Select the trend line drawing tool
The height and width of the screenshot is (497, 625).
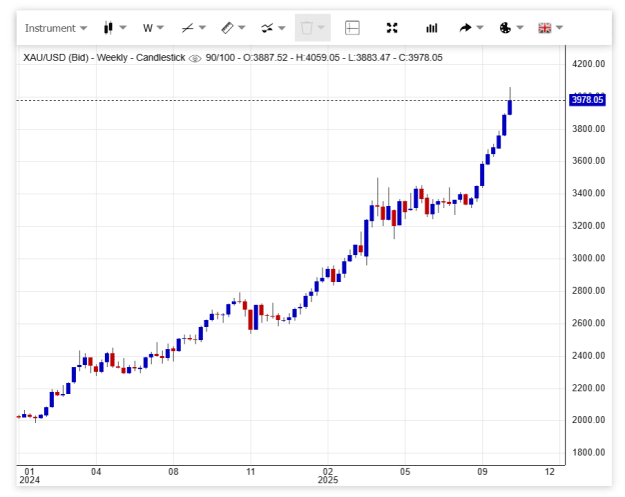(x=187, y=28)
